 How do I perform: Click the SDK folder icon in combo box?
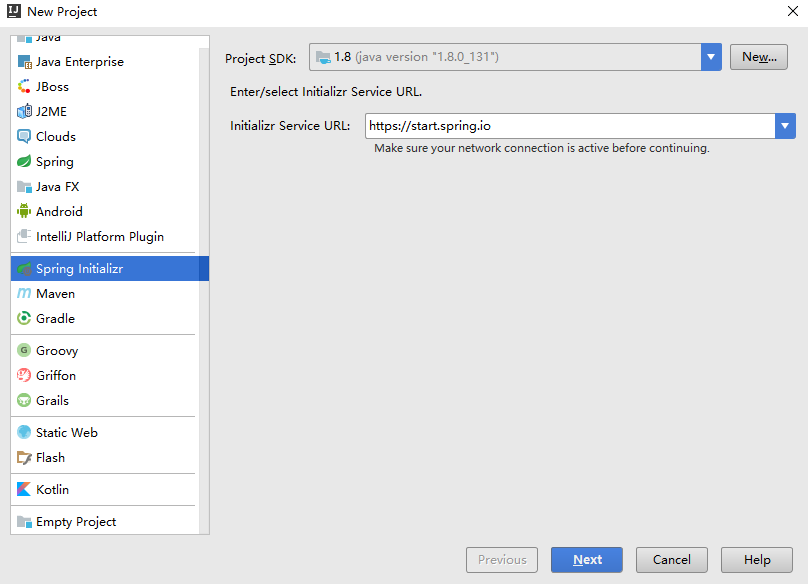(x=323, y=57)
